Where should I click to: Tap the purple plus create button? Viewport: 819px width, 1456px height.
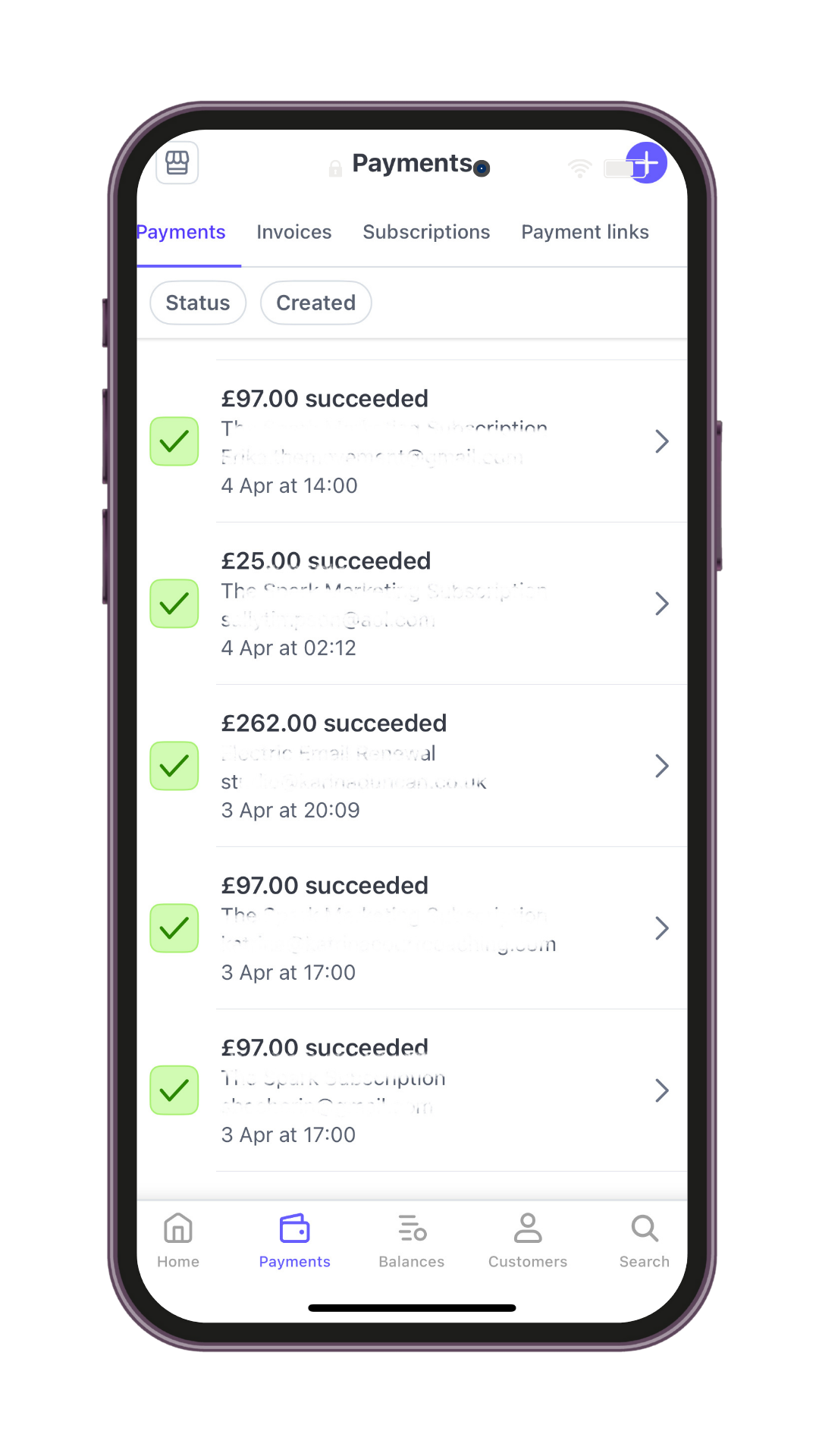646,162
